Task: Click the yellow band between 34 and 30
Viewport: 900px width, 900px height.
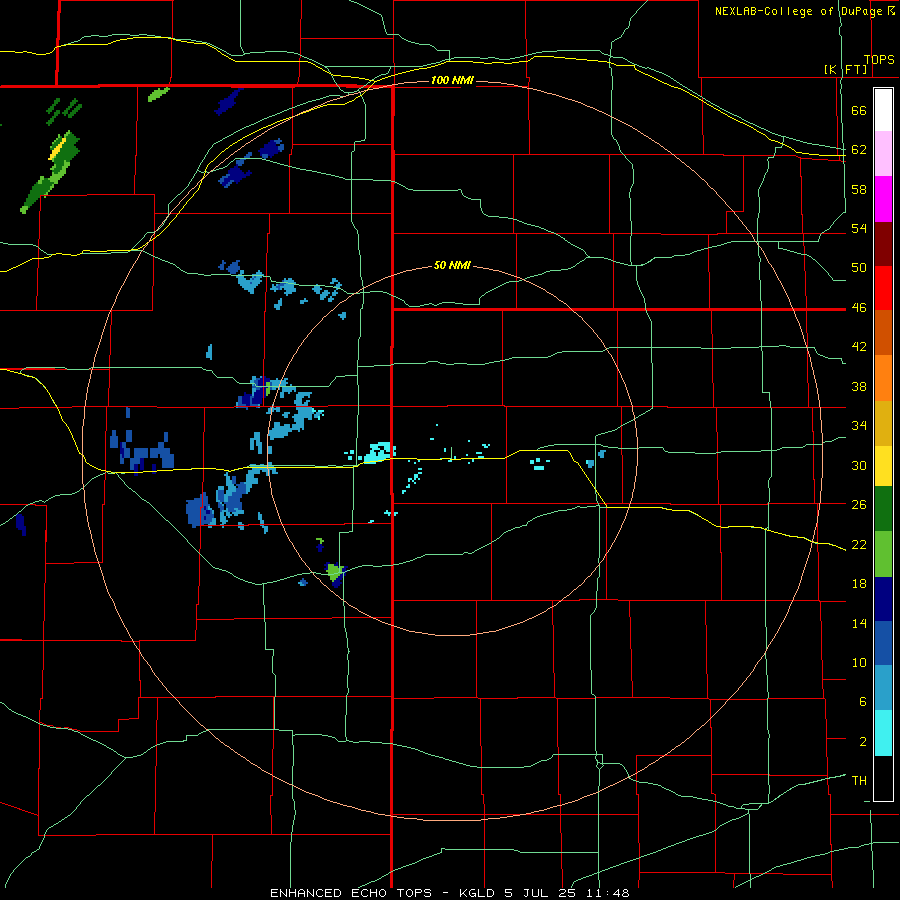Action: [883, 465]
